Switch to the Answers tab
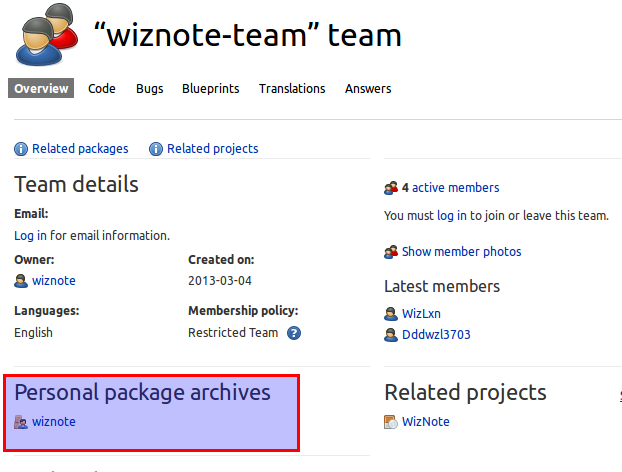The image size is (622, 472). click(368, 89)
